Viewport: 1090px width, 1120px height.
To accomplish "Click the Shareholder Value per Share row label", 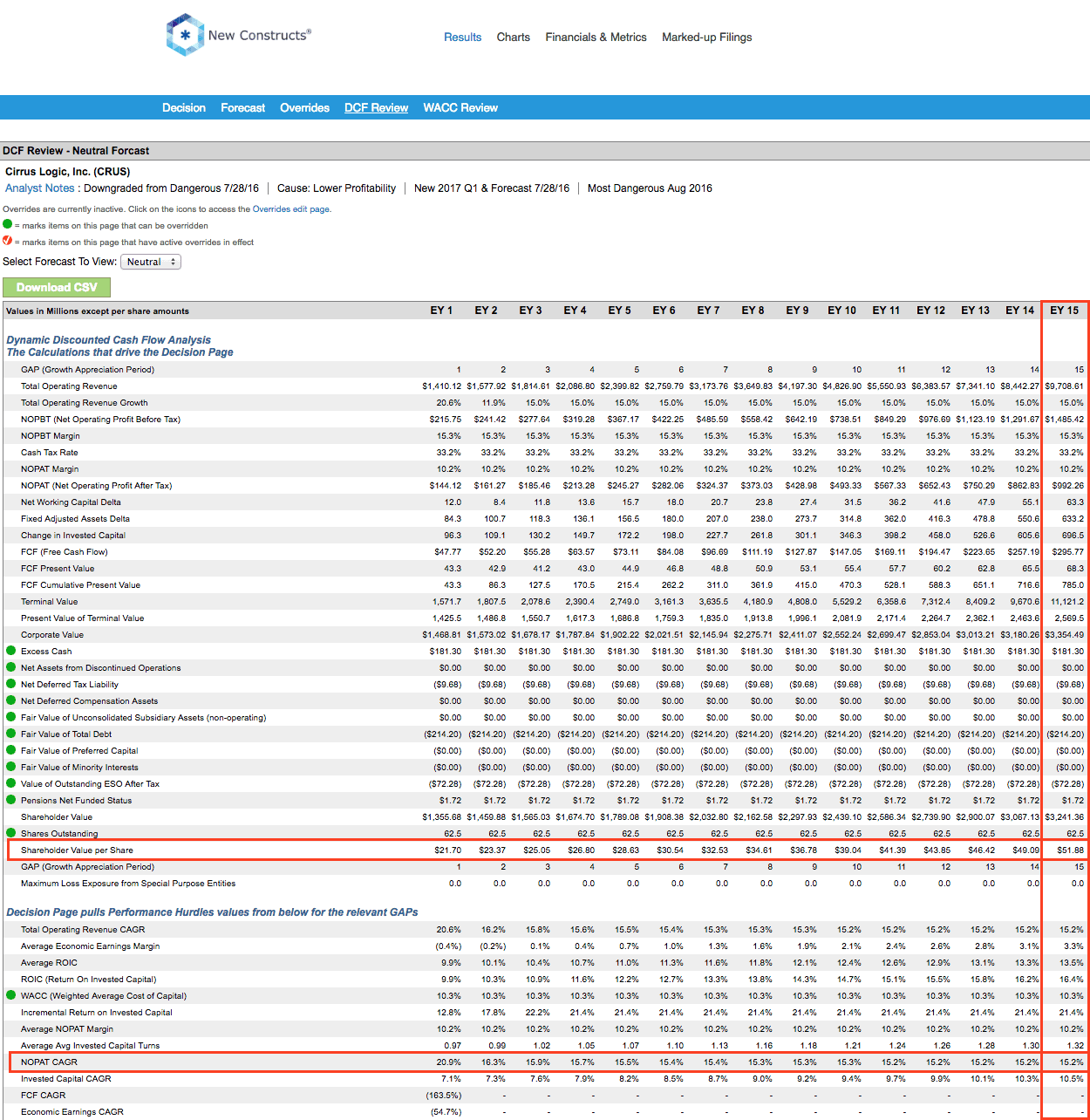I will click(x=77, y=850).
